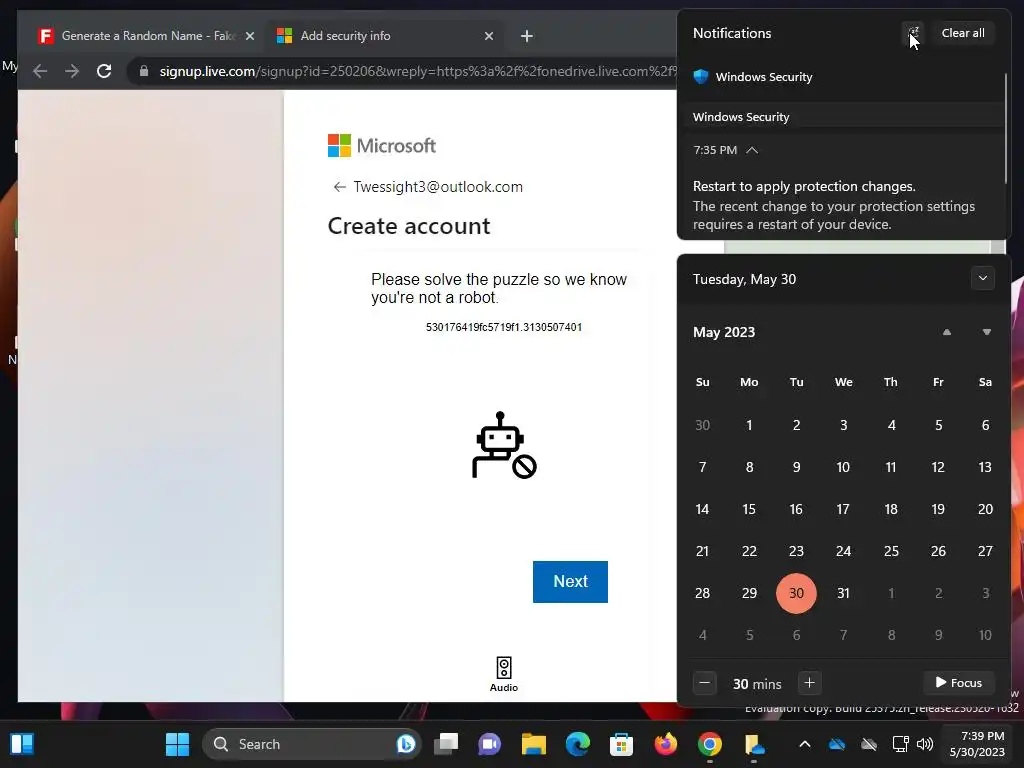The image size is (1024, 768).
Task: Open the network icon in the system tray
Action: (x=900, y=744)
